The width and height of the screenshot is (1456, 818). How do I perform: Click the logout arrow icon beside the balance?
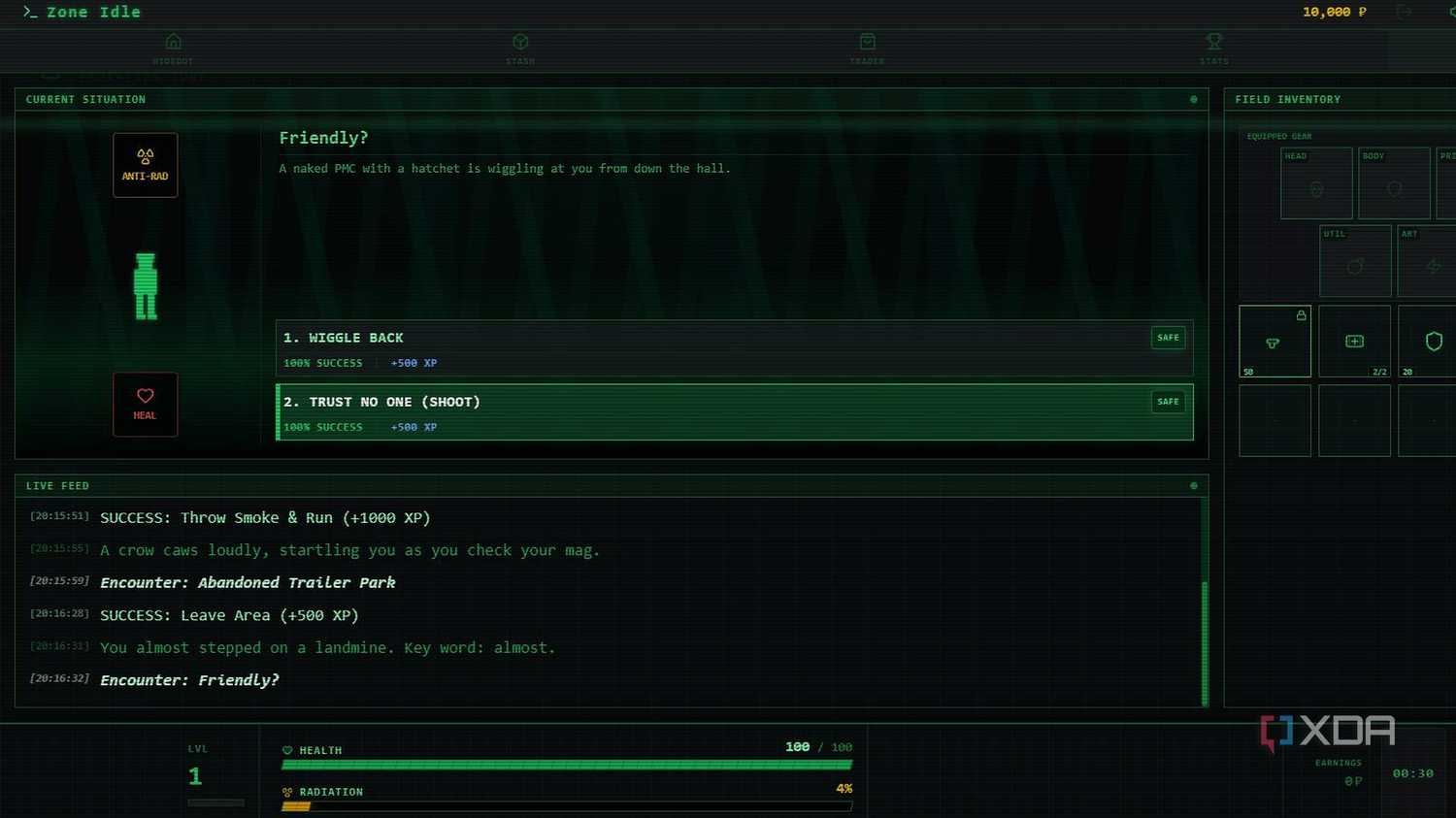(x=1404, y=12)
